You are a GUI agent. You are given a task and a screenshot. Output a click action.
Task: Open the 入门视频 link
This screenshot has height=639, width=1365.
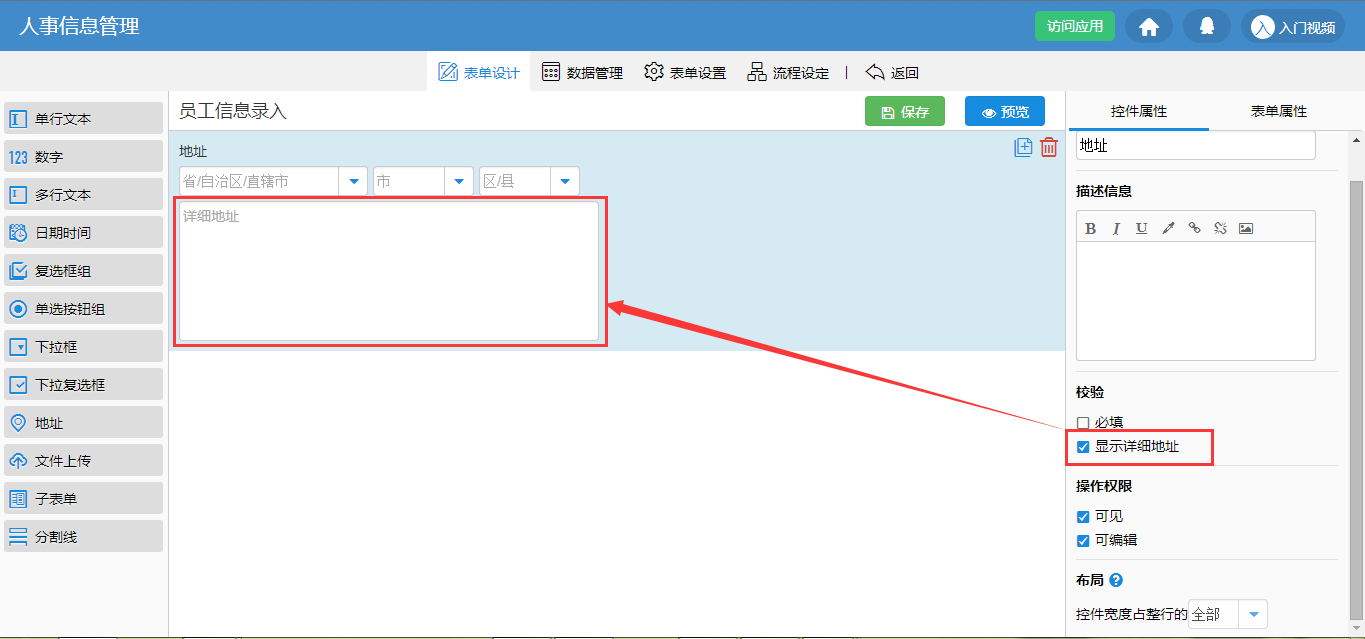[x=1293, y=27]
